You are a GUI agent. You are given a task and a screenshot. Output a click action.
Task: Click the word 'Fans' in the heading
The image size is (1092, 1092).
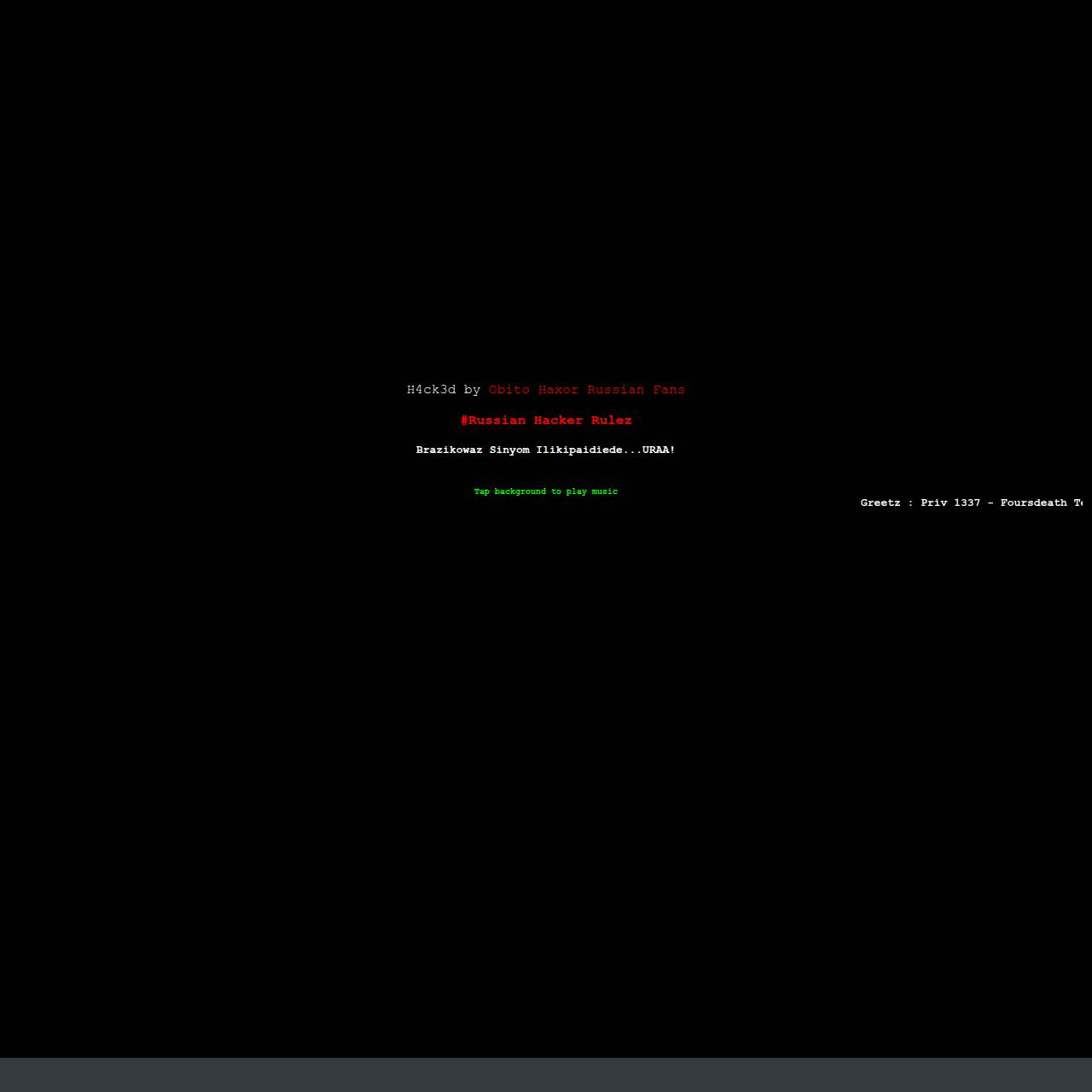pos(669,390)
